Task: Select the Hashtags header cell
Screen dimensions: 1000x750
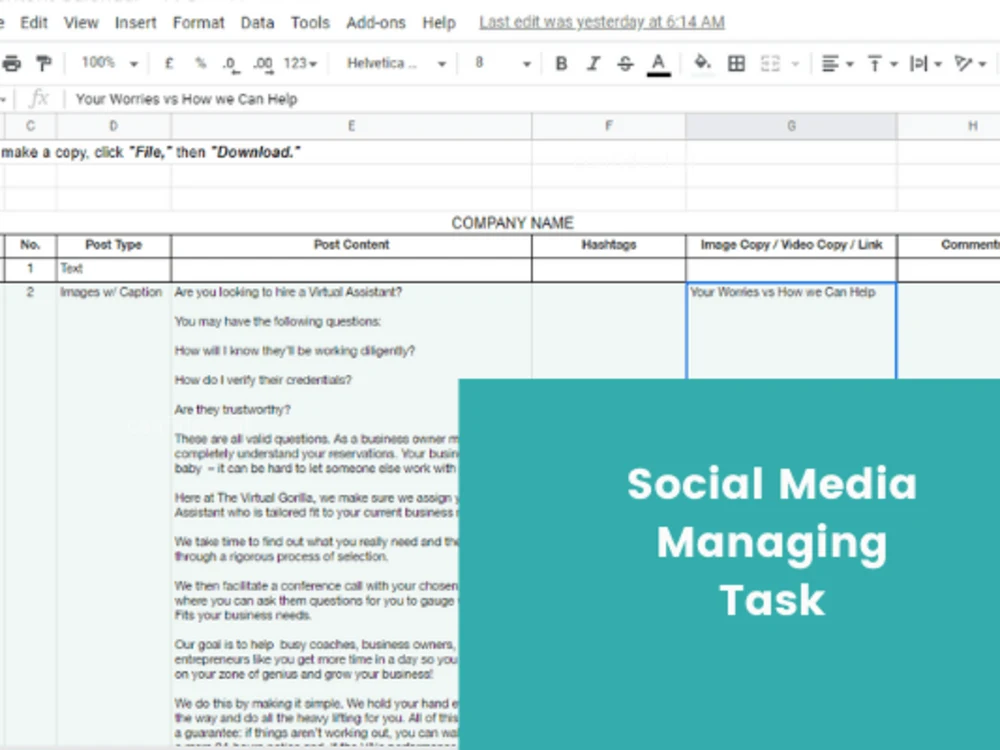Action: click(x=608, y=245)
